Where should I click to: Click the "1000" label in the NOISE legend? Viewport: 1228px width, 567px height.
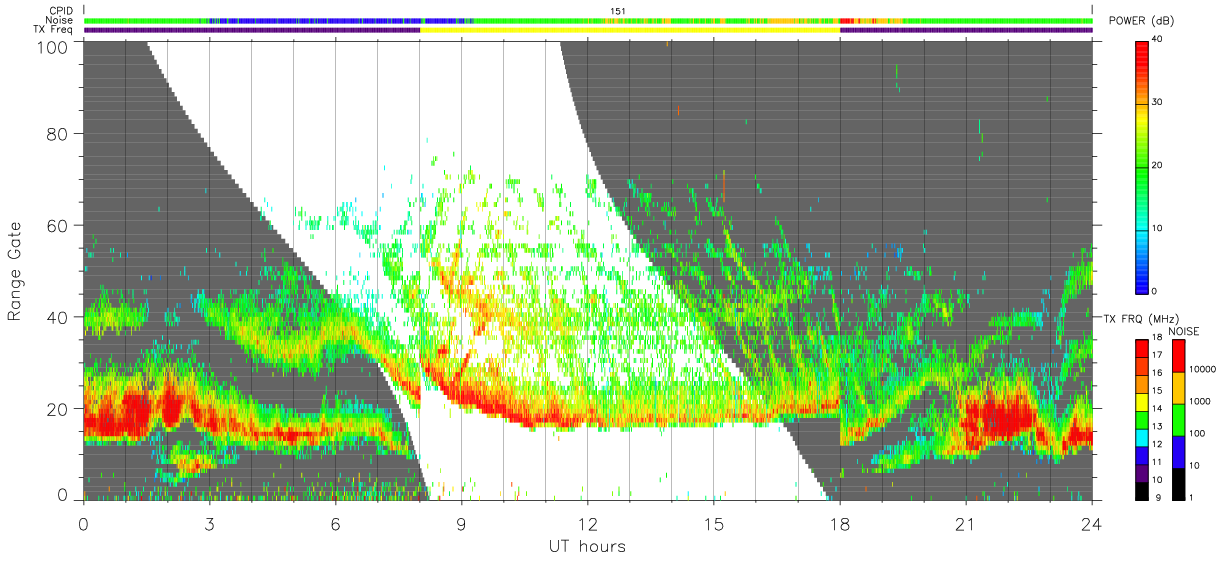coord(1198,402)
